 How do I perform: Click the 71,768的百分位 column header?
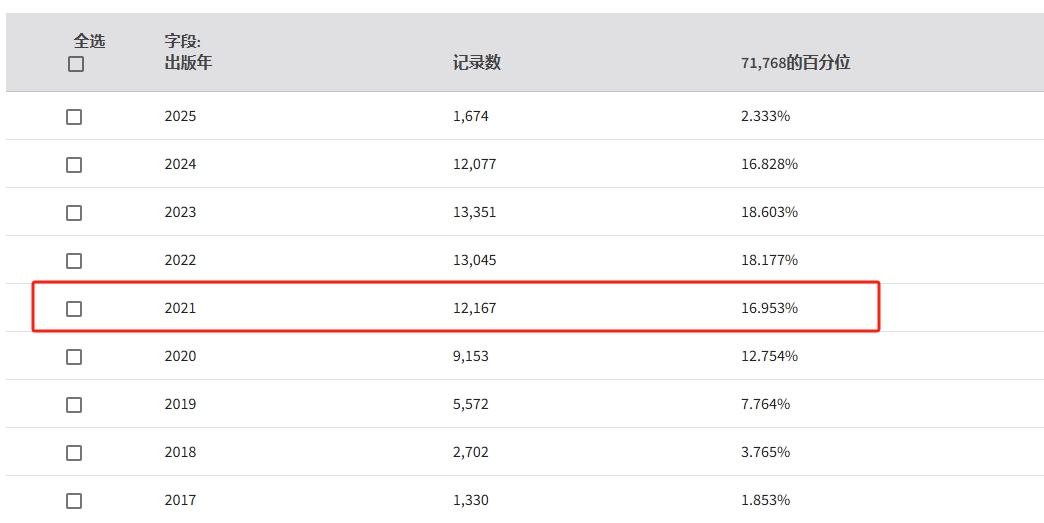point(795,62)
